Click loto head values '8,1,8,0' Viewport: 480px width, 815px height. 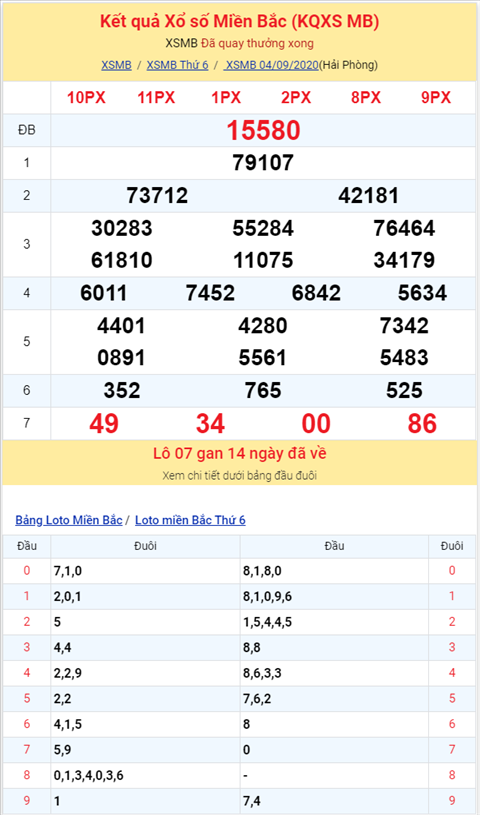[262, 571]
